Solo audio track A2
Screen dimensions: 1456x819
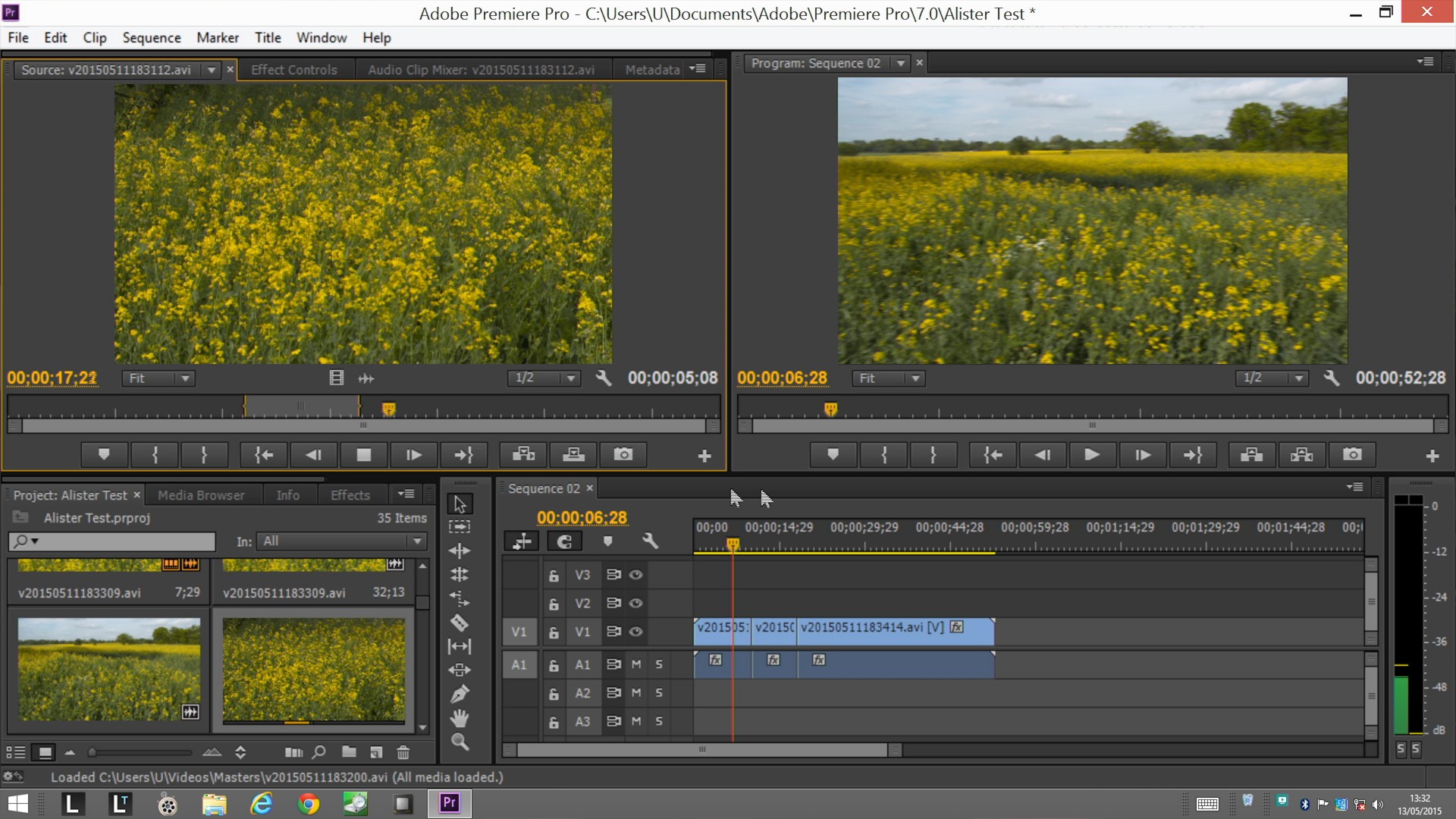pos(659,692)
